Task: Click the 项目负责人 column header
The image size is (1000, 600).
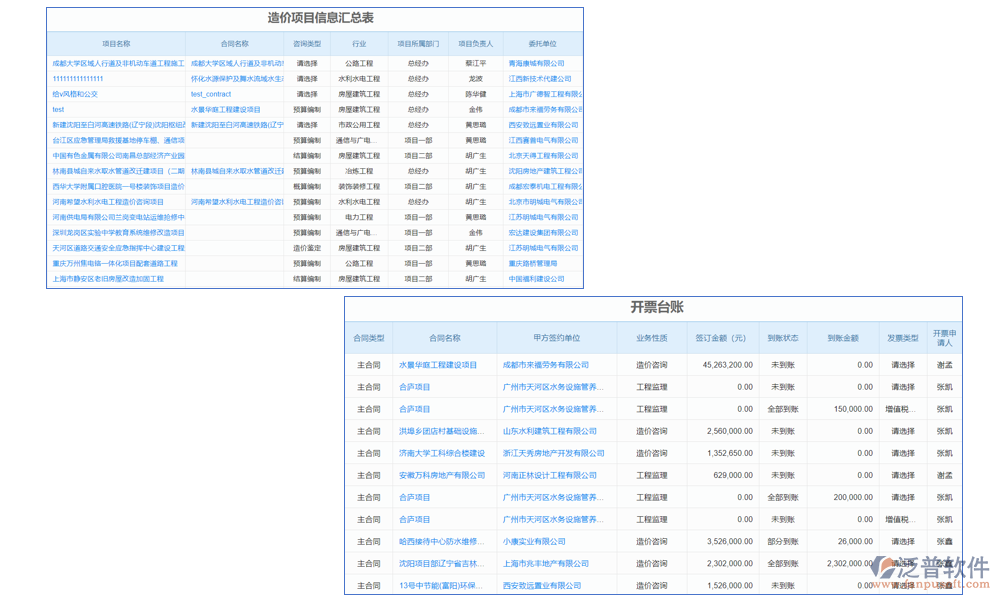Action: (x=475, y=44)
